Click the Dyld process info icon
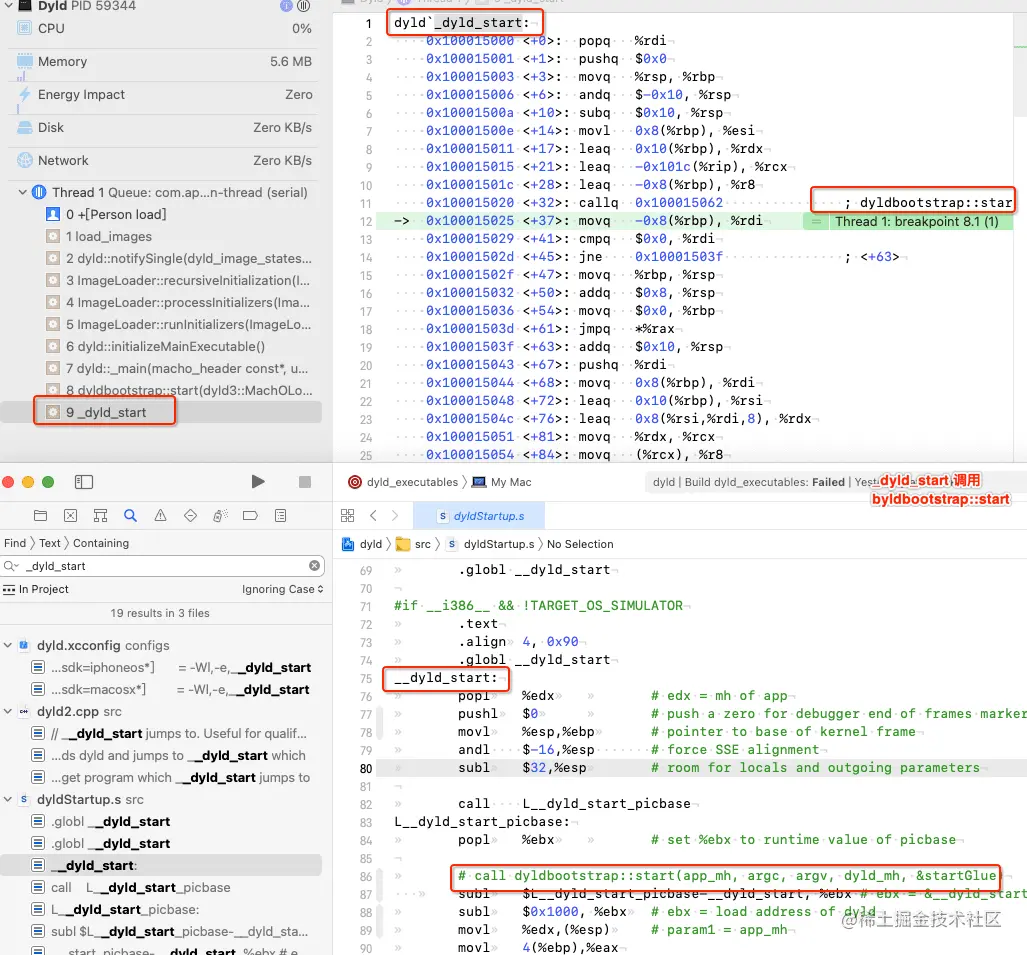 pos(286,6)
